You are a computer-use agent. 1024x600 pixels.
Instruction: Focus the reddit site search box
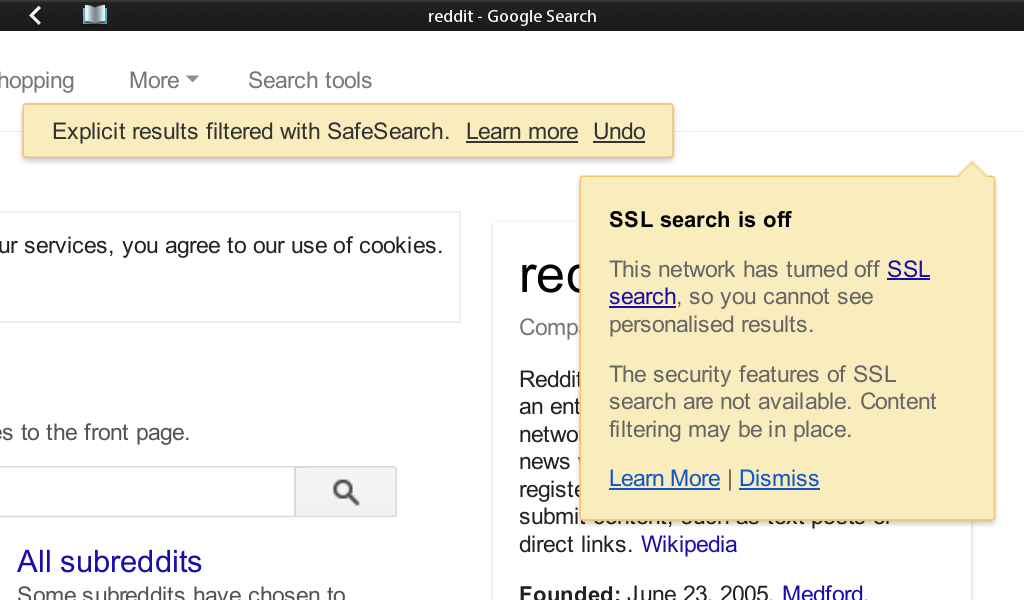click(x=147, y=492)
